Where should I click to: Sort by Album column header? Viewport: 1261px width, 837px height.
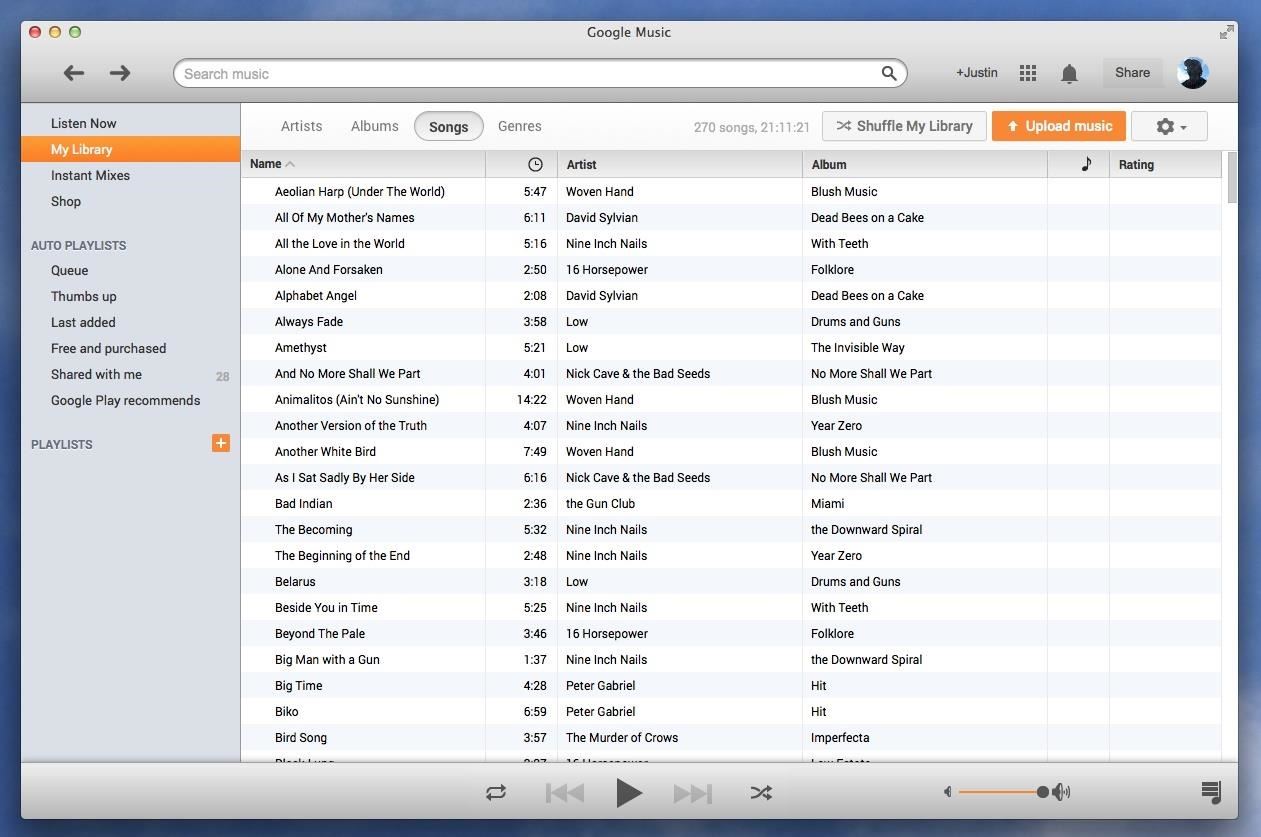point(829,164)
